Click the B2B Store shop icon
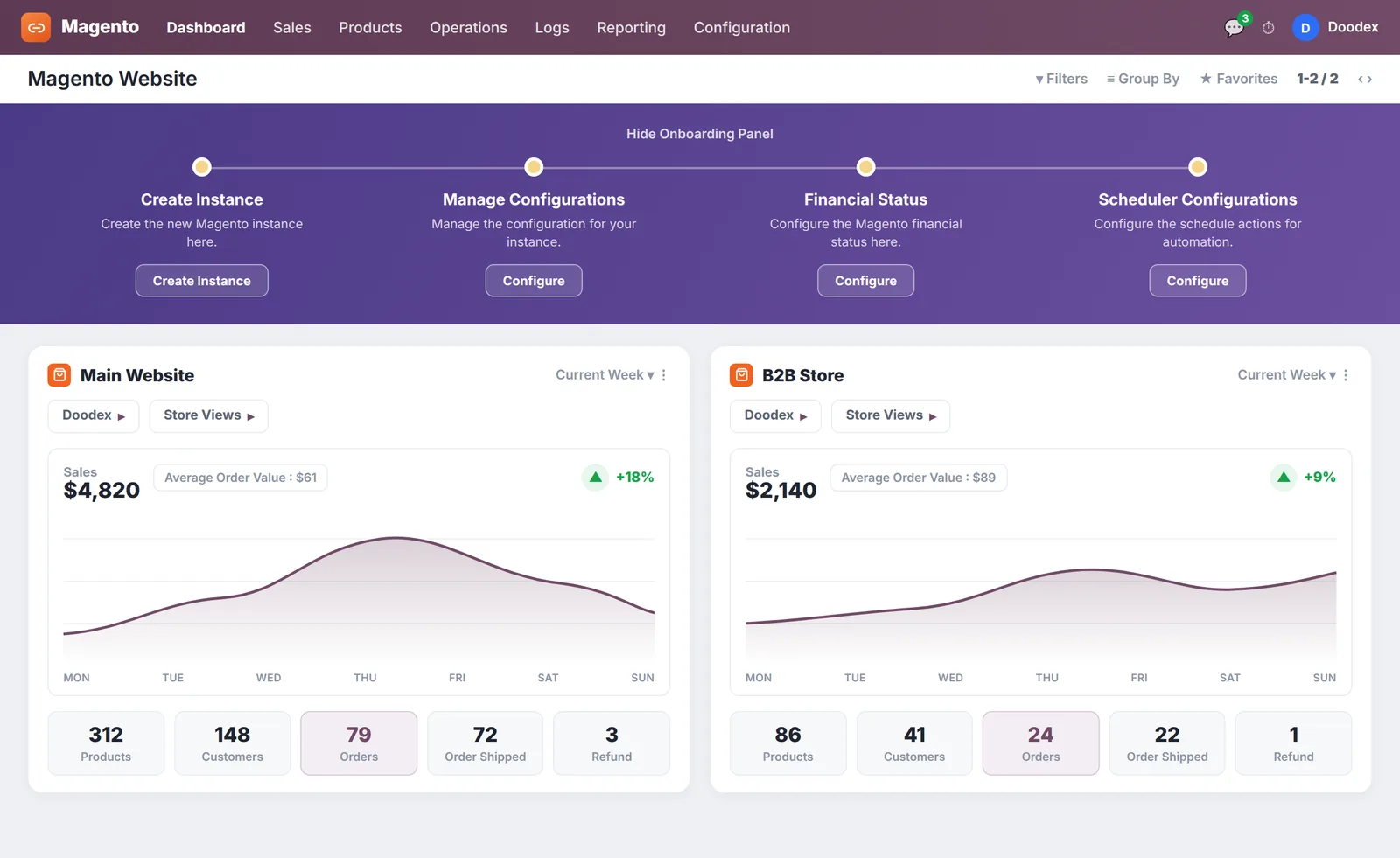This screenshot has height=858, width=1400. (x=741, y=375)
